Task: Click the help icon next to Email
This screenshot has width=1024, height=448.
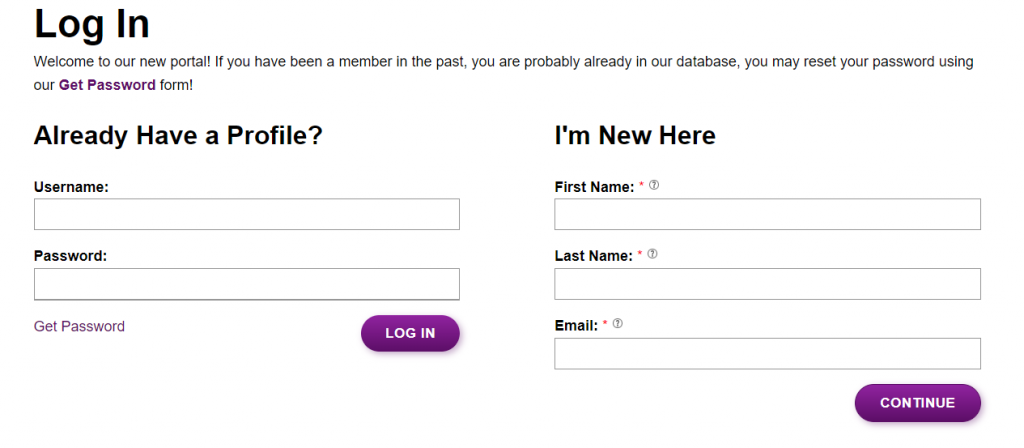Action: (x=618, y=324)
